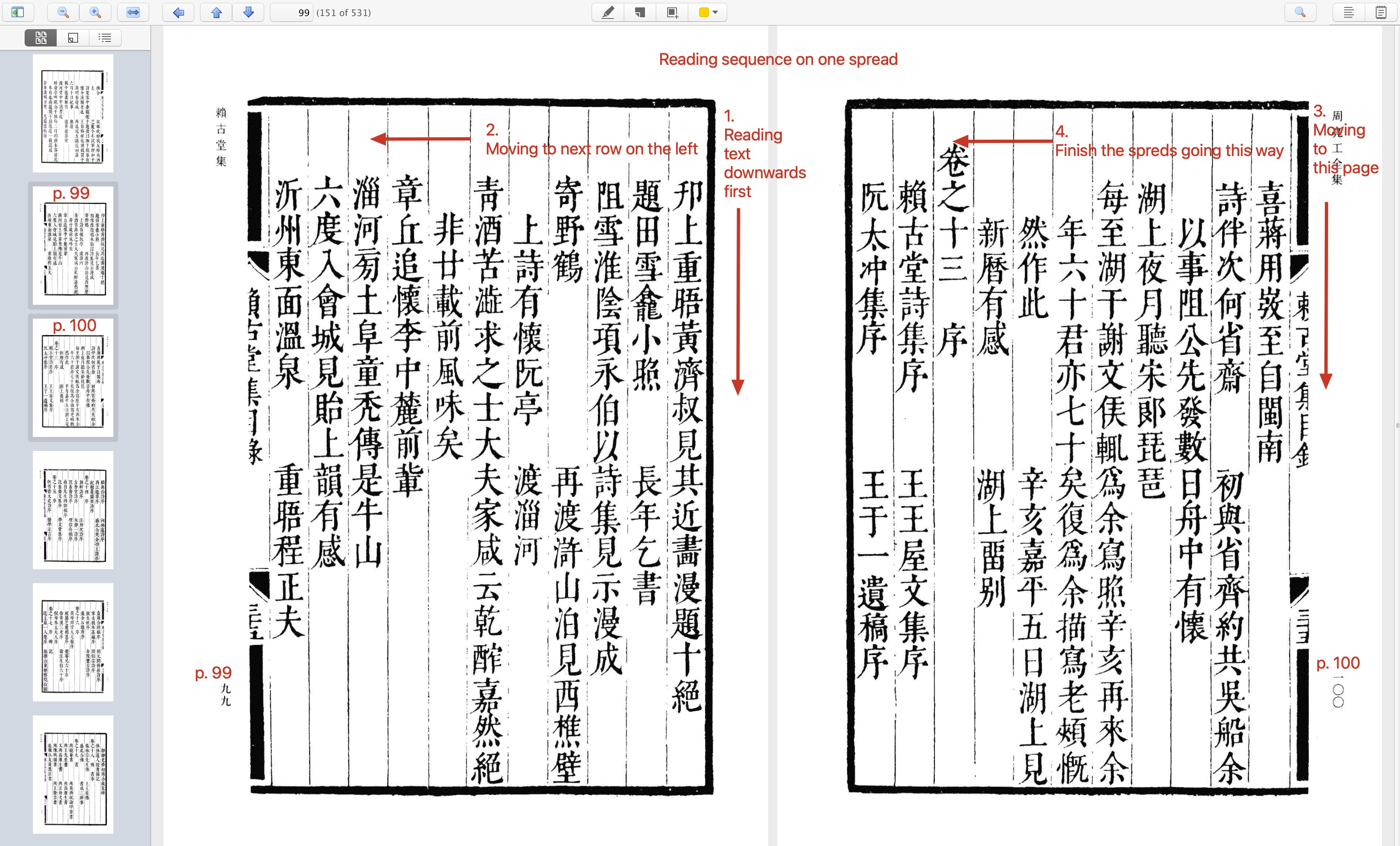
Task: Go back with the left arrow
Action: click(178, 12)
